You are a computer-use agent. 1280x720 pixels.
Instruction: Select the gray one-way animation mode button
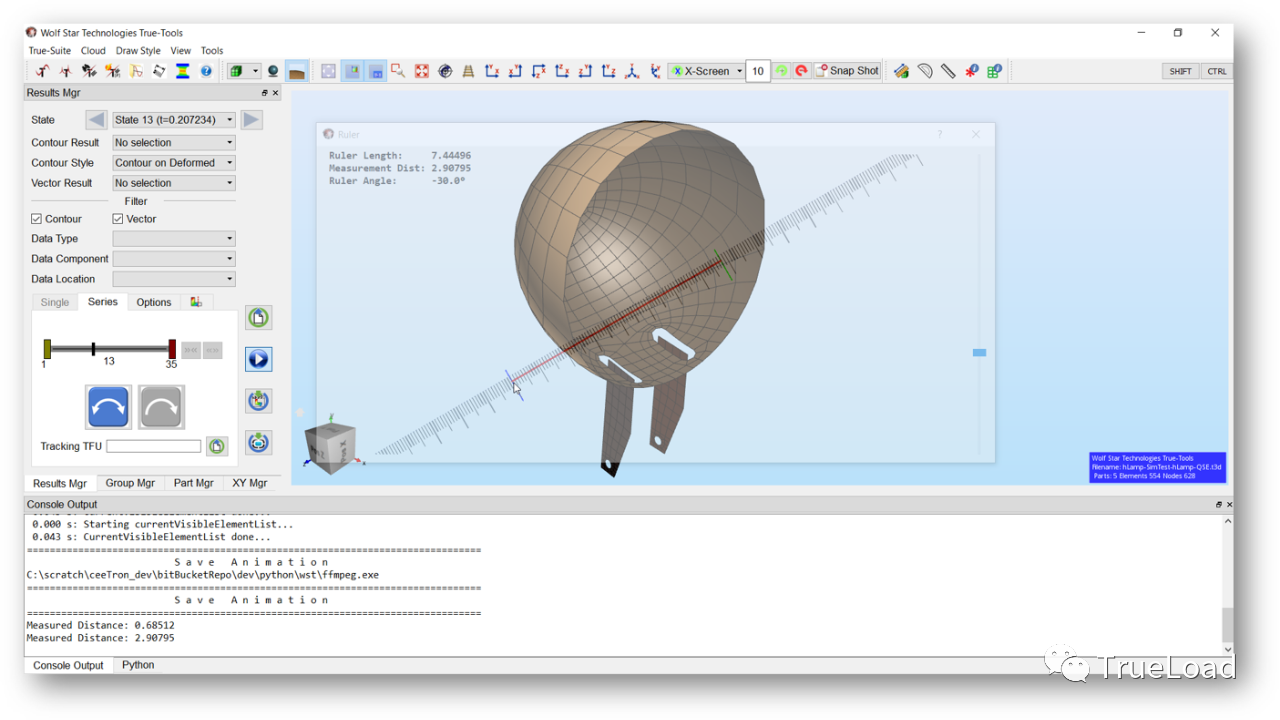tap(161, 407)
